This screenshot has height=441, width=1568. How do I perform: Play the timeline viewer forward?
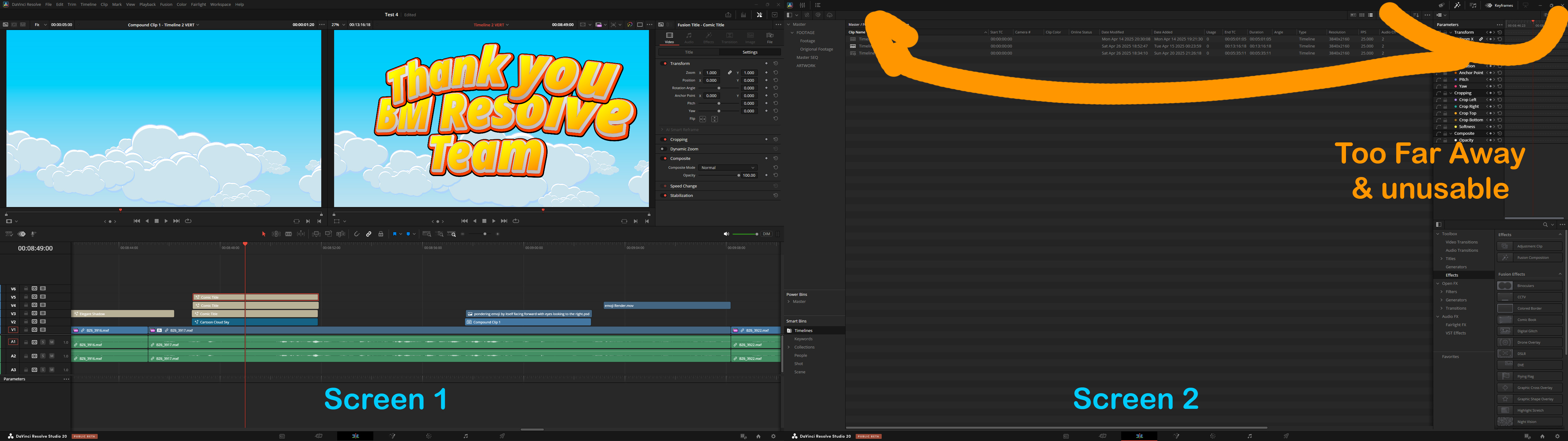point(494,221)
